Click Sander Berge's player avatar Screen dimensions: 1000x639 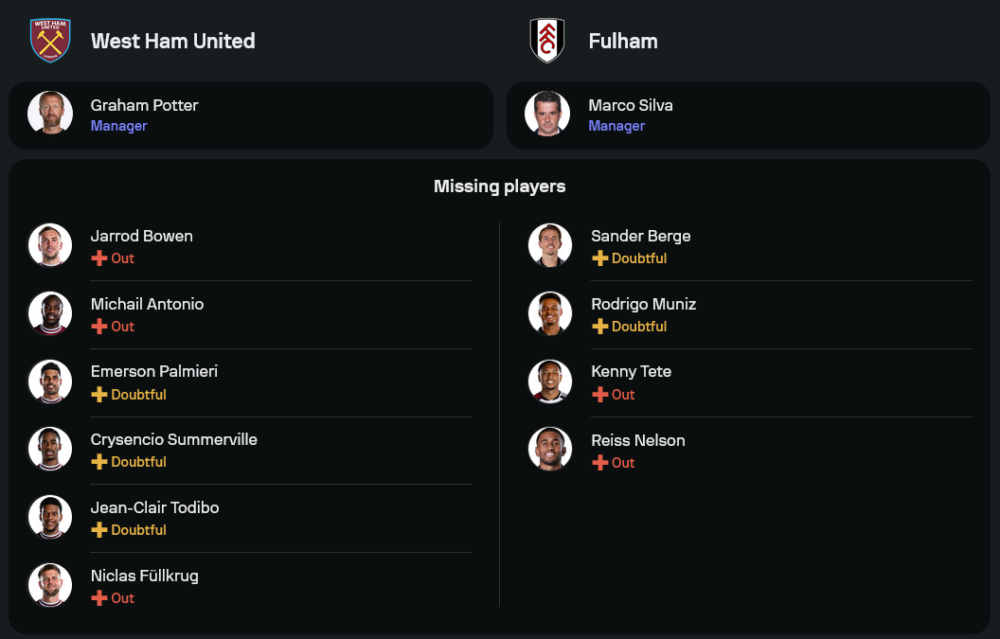coord(550,246)
